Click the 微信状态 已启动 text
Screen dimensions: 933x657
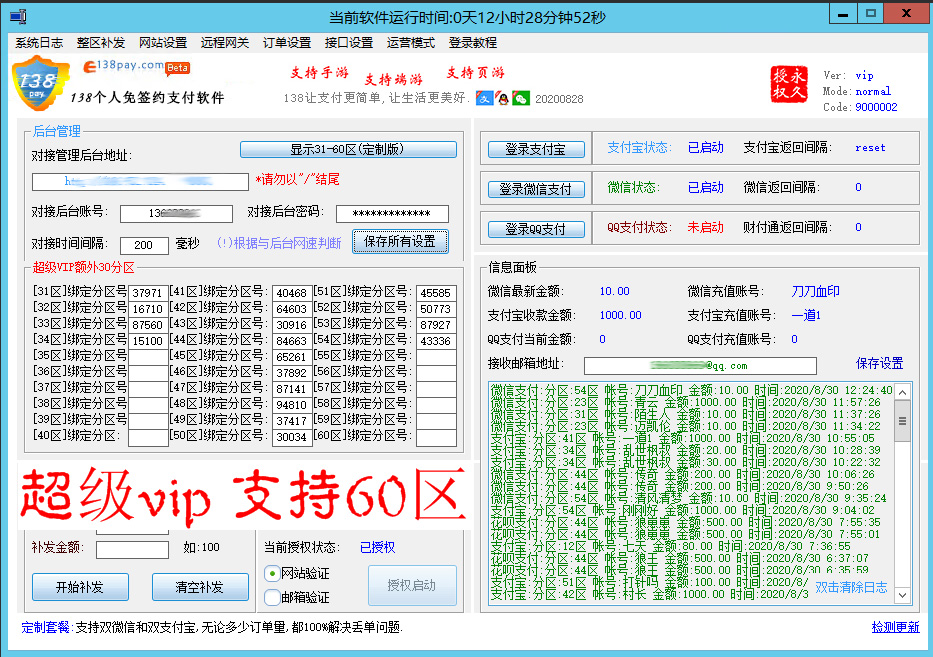coord(706,187)
